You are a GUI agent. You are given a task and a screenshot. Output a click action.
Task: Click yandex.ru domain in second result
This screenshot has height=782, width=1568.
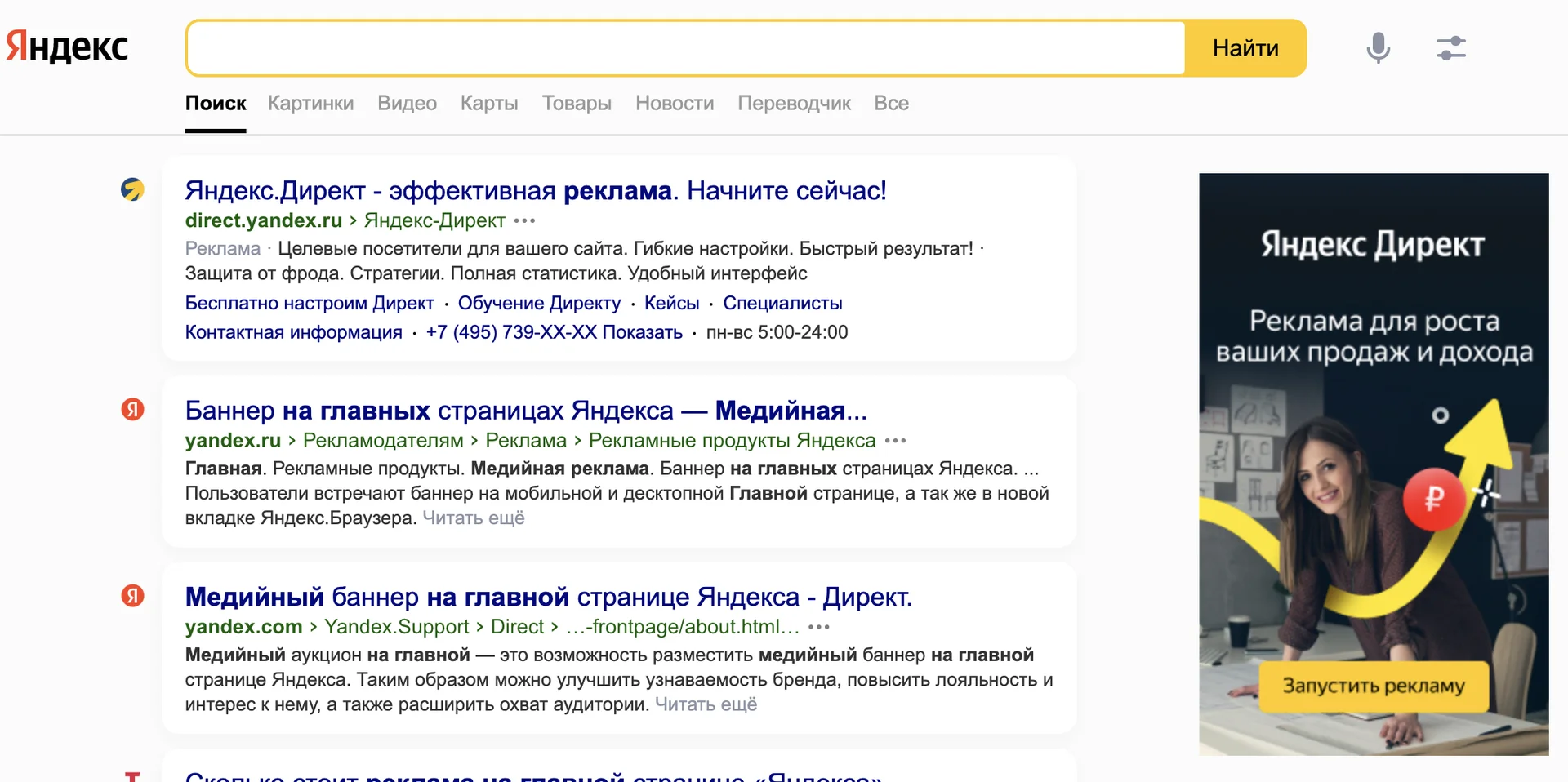233,440
